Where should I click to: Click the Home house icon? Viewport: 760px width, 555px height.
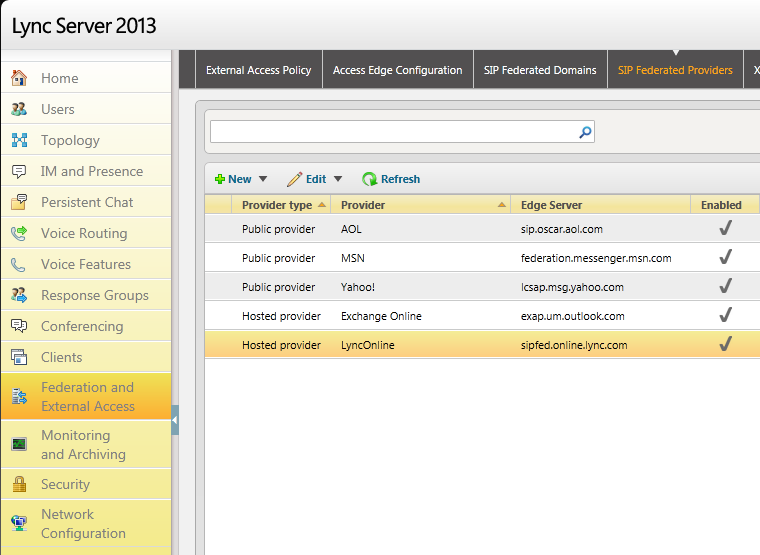[x=19, y=78]
